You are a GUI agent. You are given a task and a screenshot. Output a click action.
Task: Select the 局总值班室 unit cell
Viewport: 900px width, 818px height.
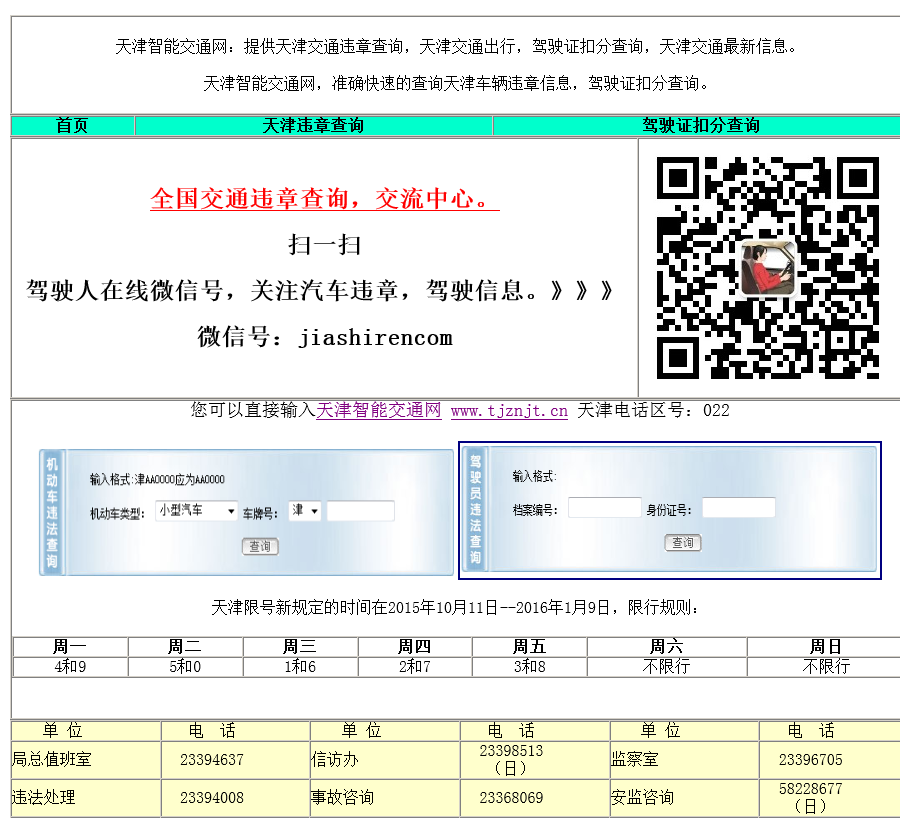pos(86,759)
